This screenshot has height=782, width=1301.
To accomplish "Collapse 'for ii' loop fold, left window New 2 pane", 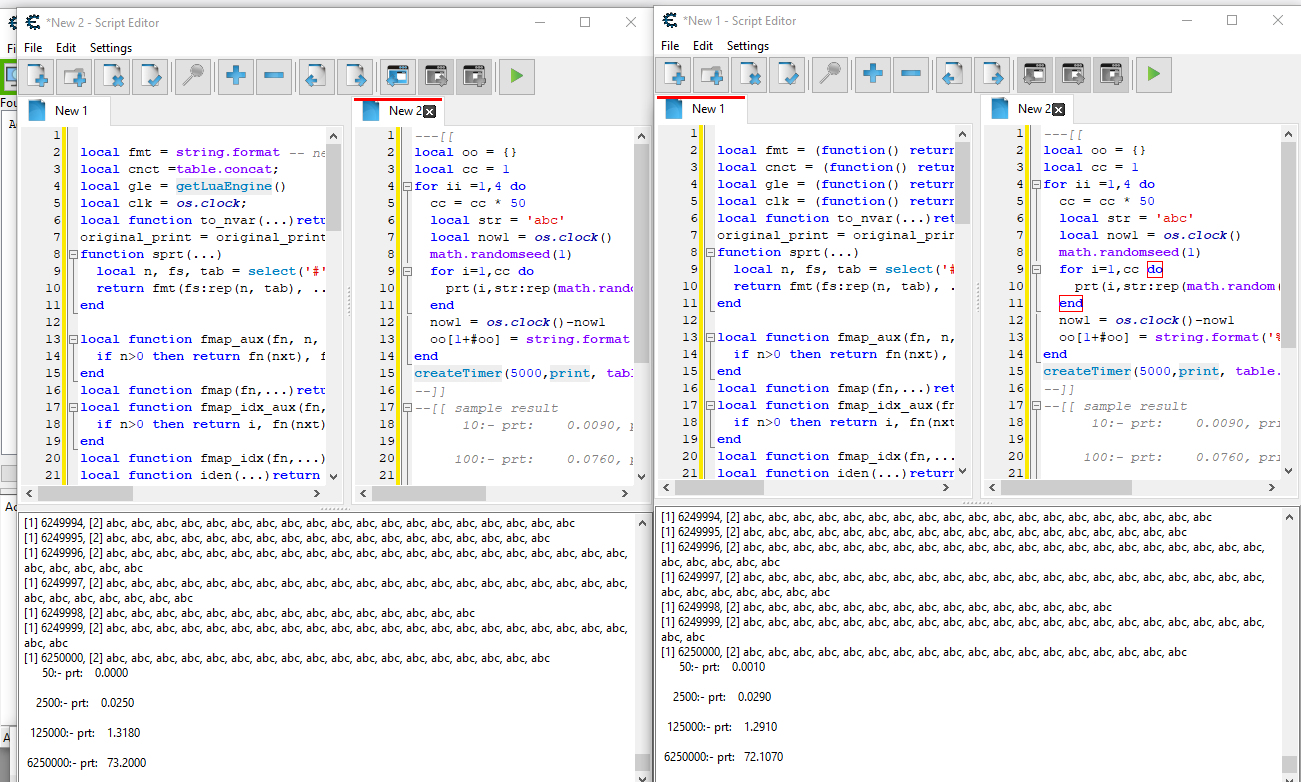I will coord(408,186).
